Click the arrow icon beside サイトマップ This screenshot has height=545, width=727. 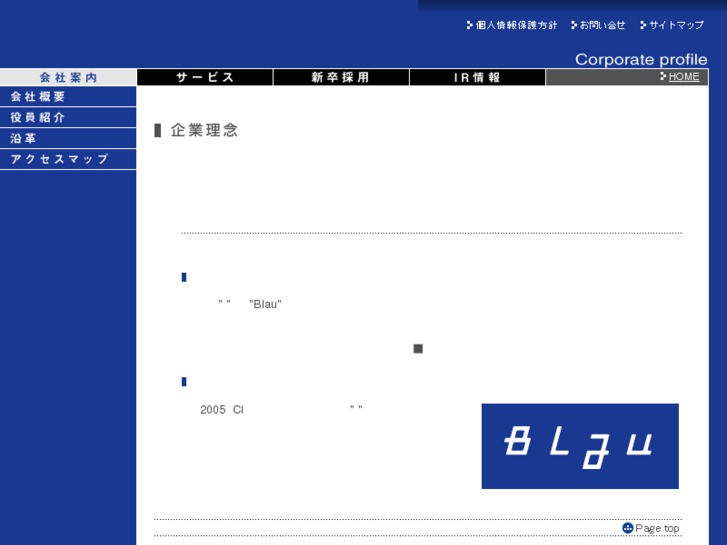click(643, 25)
